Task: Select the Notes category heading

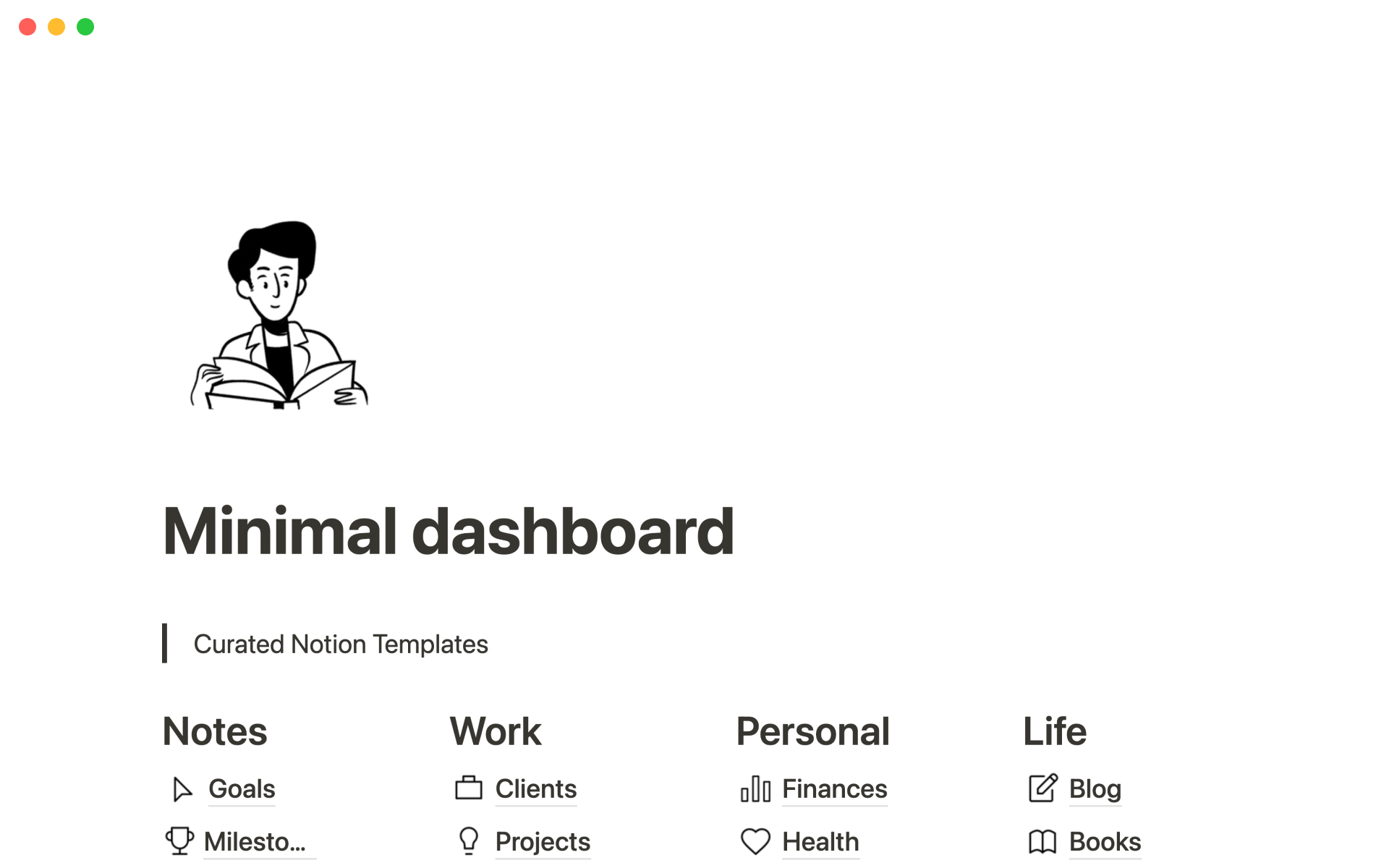Action: pyautogui.click(x=215, y=731)
